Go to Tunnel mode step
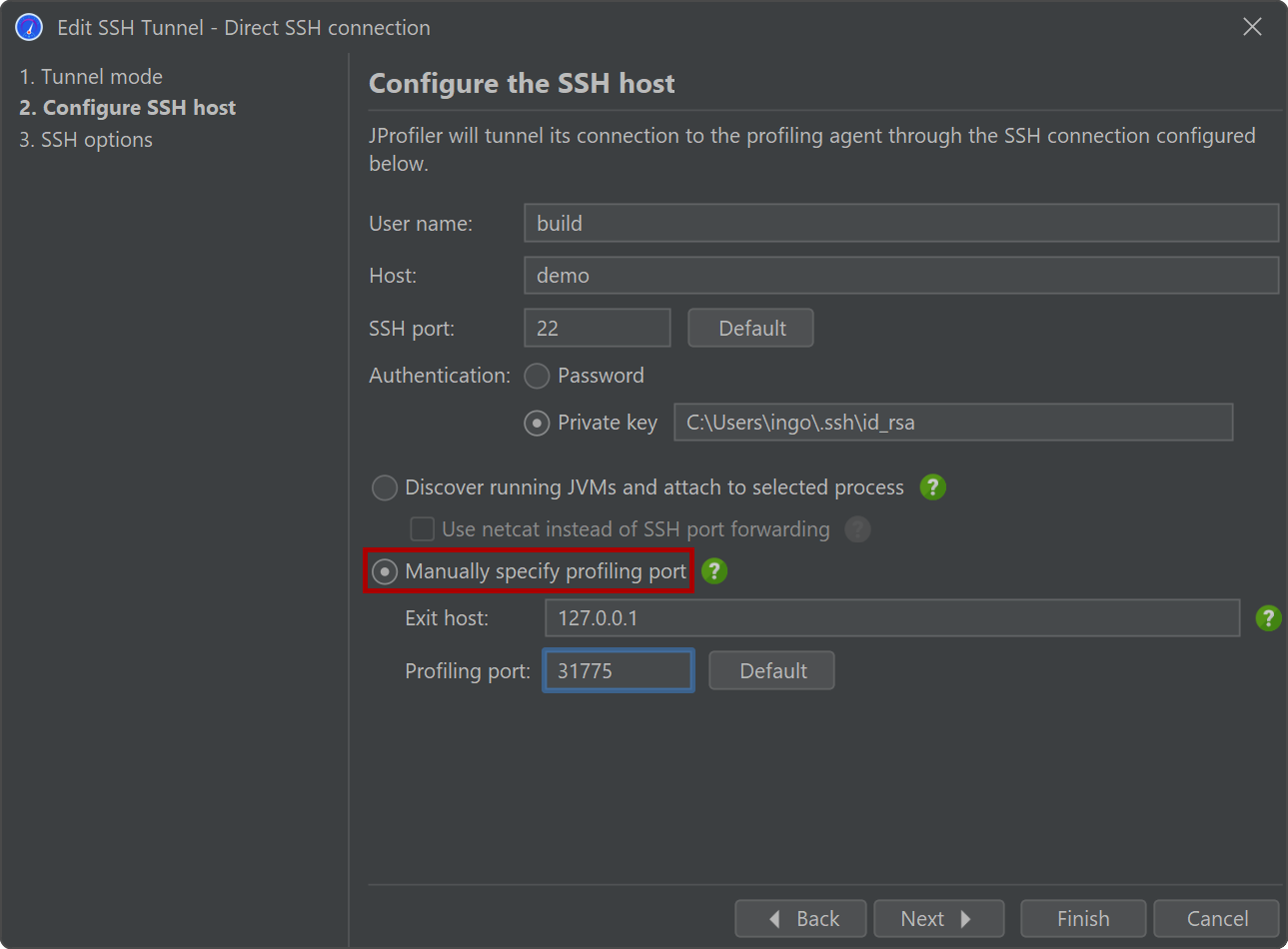Screen dimensions: 1288x949 coord(91,77)
